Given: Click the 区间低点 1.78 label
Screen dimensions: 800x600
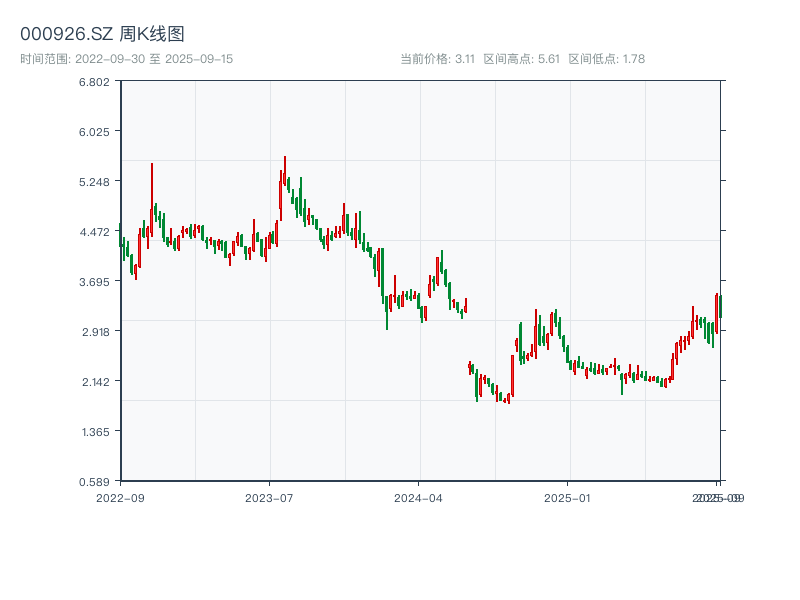Looking at the screenshot, I should (606, 59).
